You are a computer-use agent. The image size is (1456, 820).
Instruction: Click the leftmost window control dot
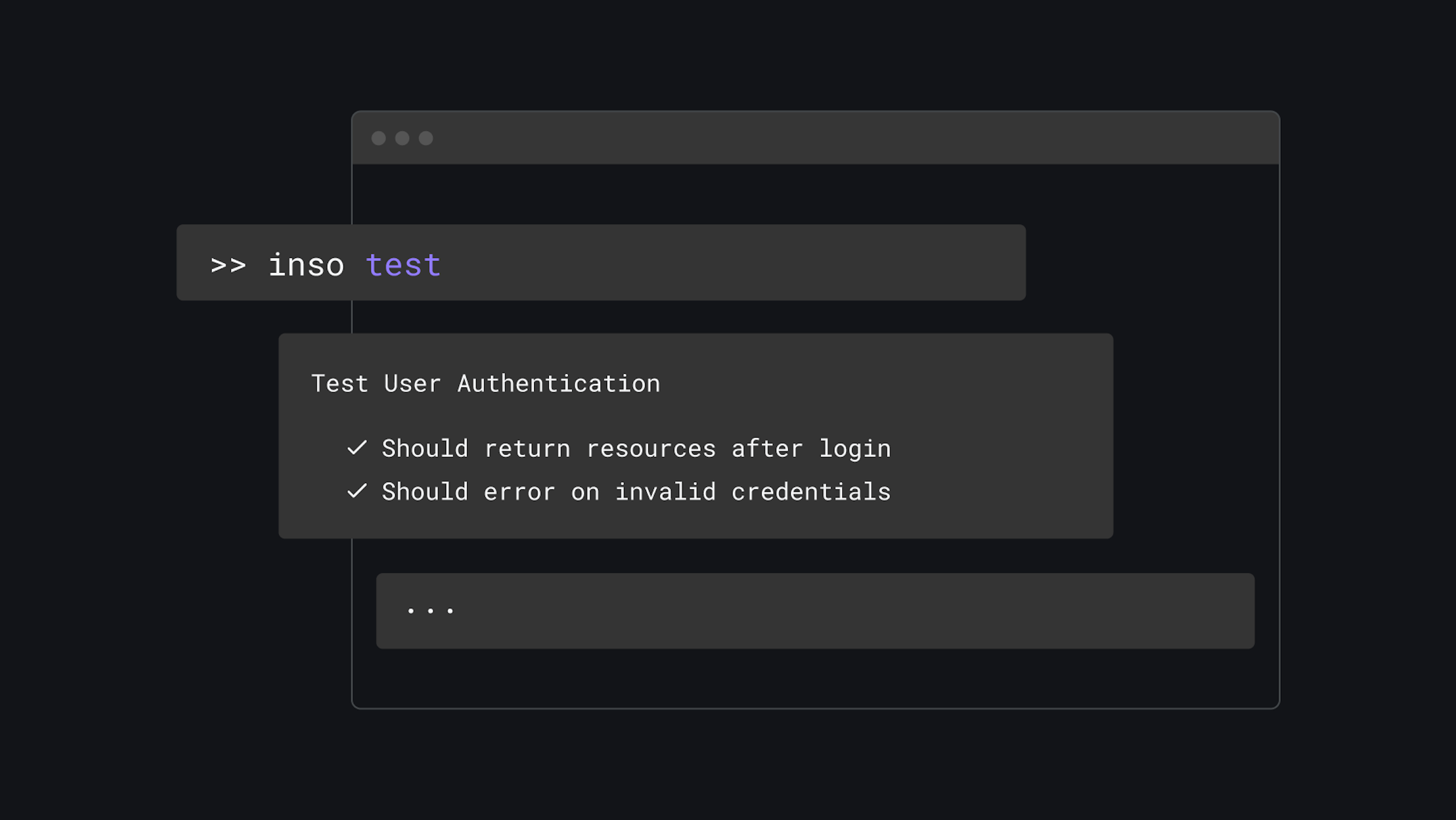[378, 138]
